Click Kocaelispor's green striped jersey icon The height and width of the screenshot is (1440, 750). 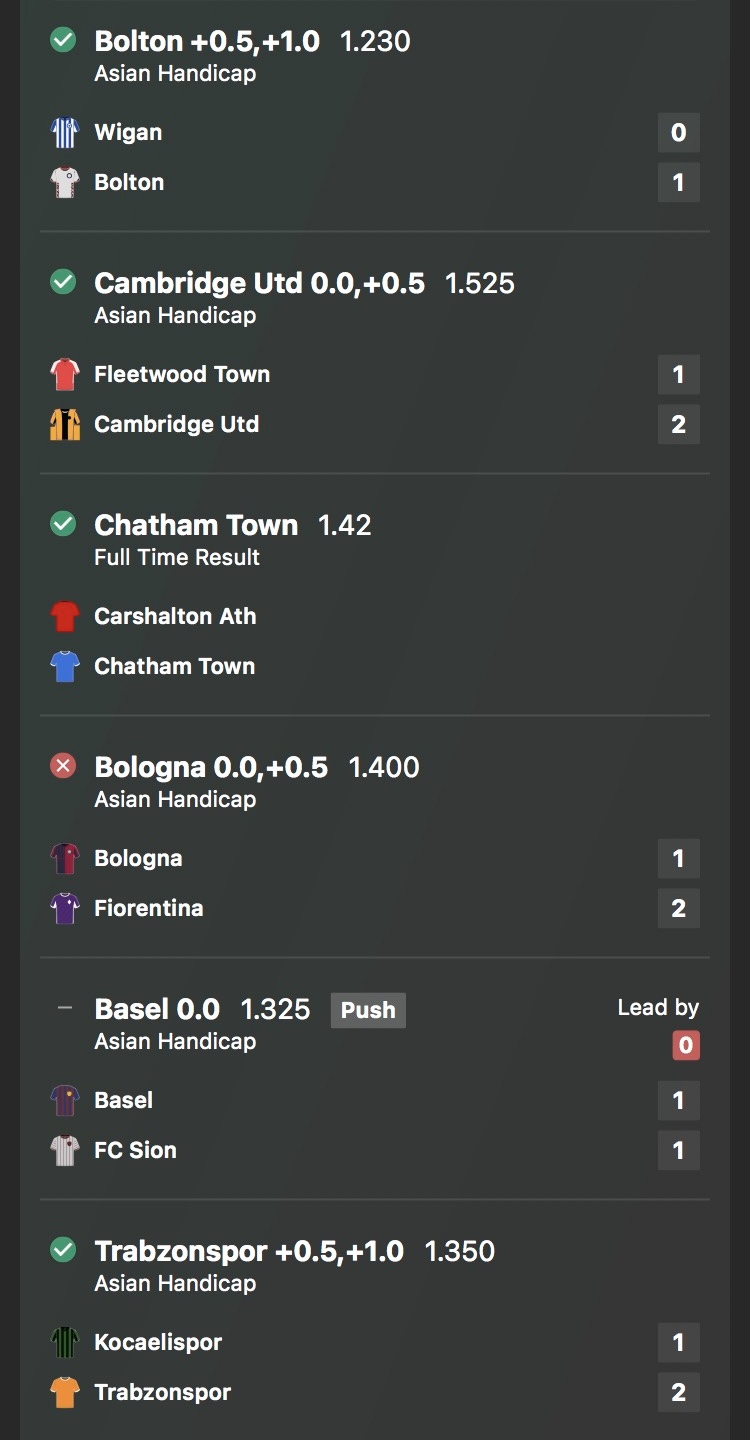pos(65,1342)
